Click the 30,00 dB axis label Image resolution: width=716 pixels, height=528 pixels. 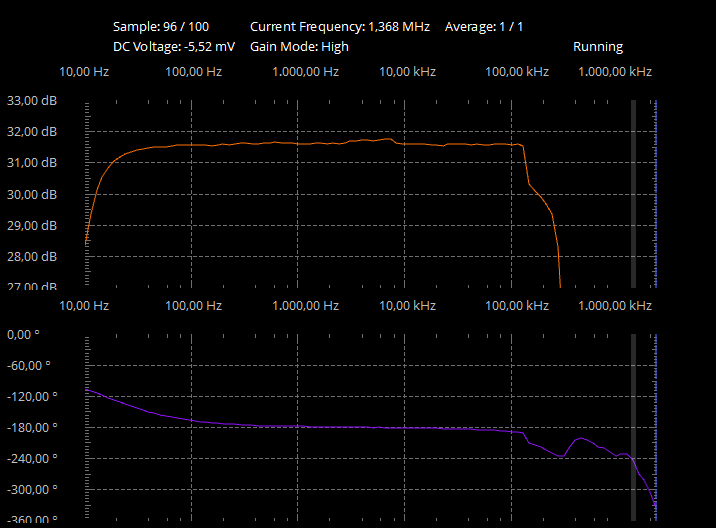pos(32,195)
